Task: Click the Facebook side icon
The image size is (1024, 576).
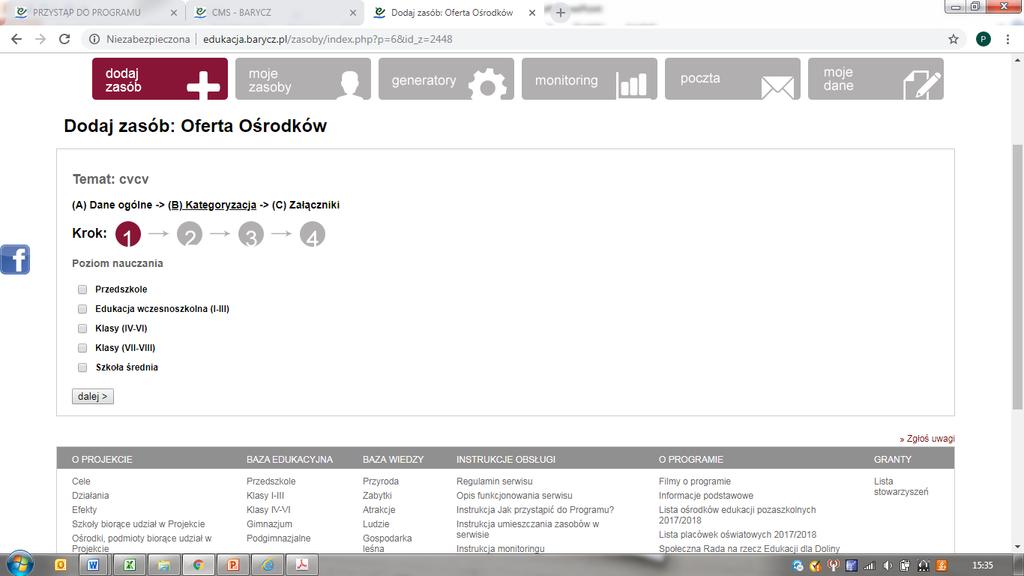Action: click(x=15, y=259)
